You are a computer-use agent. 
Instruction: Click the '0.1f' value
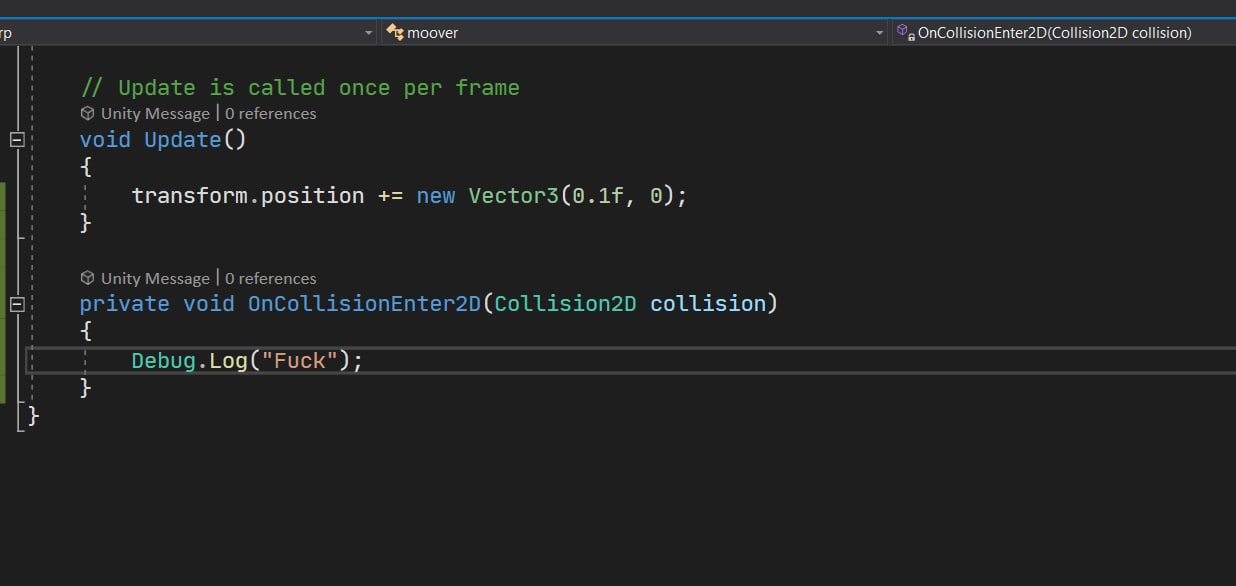click(598, 196)
